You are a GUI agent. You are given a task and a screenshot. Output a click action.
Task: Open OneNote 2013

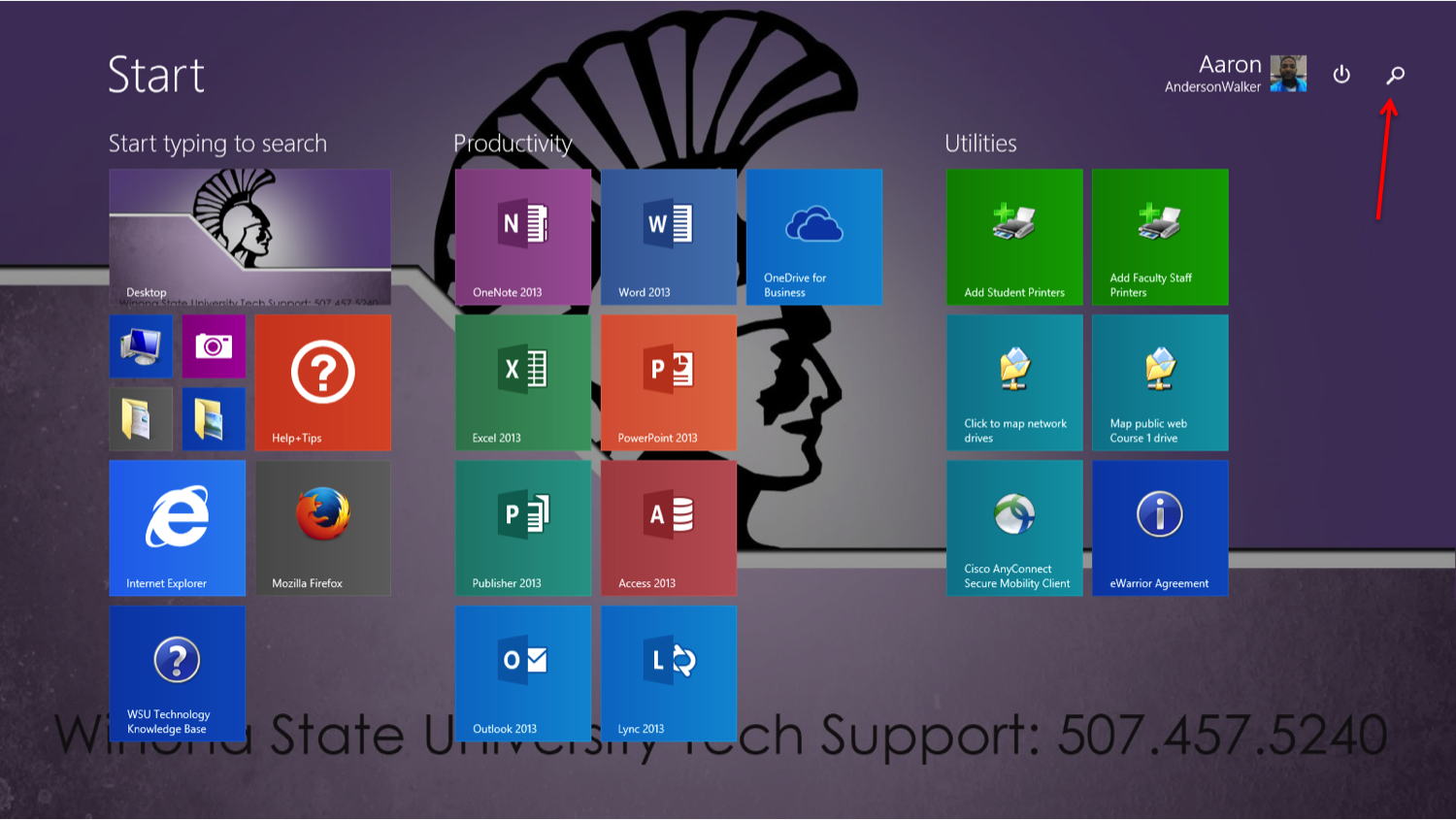pos(523,237)
